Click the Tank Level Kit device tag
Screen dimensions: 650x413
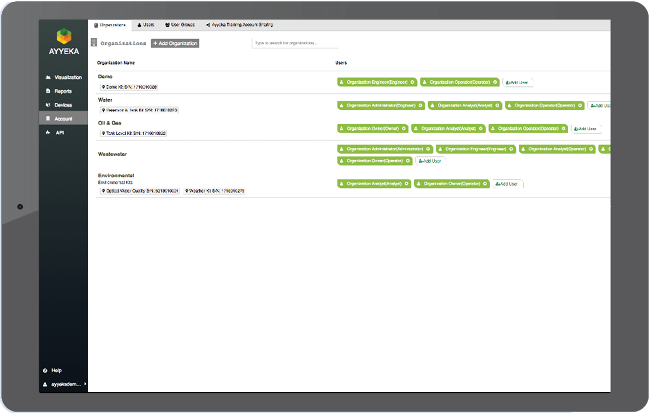[133, 132]
